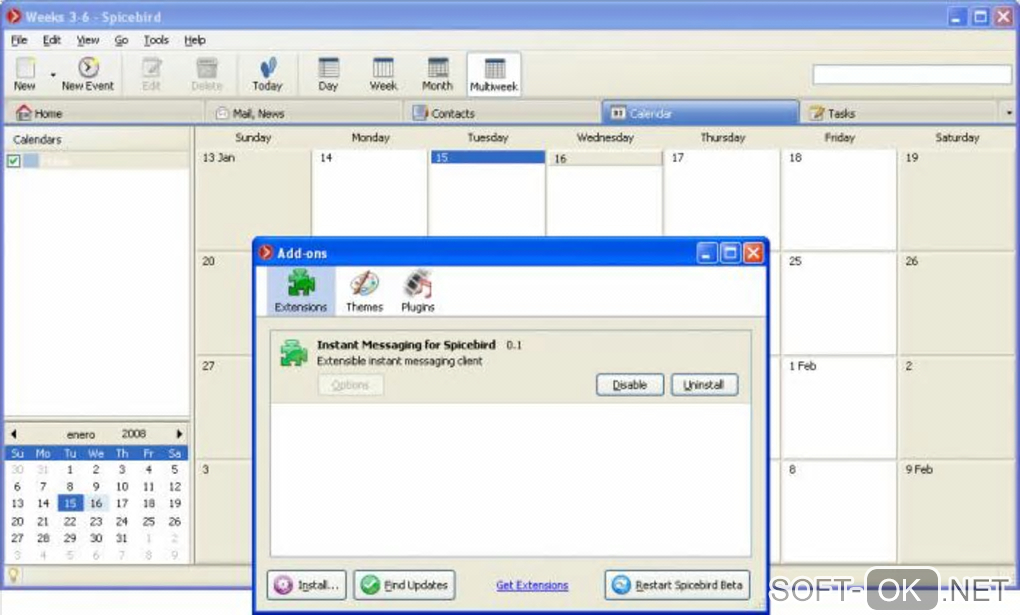
Task: Click the New toolbar icon
Action: [25, 74]
